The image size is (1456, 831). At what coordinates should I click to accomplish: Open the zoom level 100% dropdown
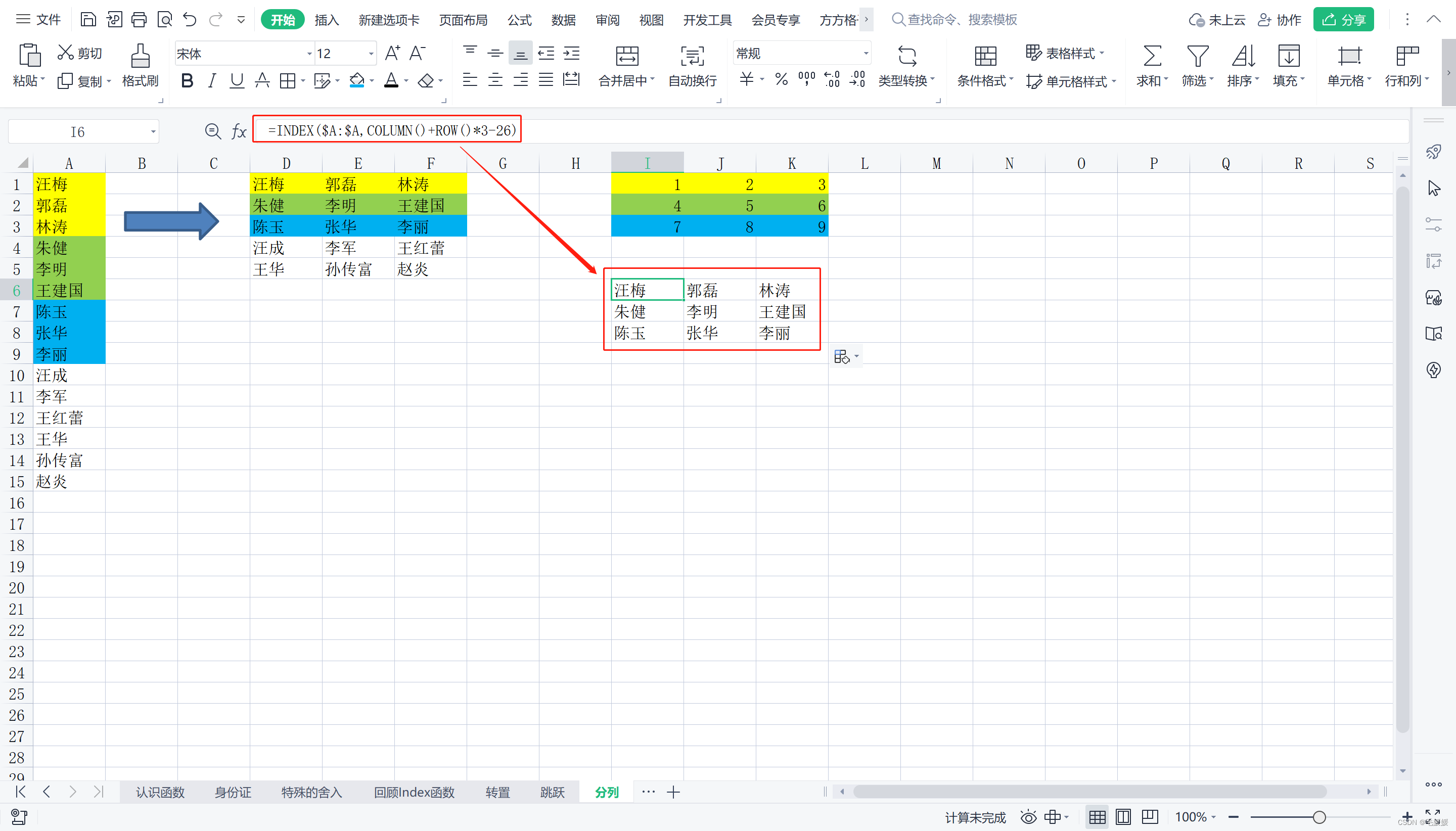click(1195, 817)
